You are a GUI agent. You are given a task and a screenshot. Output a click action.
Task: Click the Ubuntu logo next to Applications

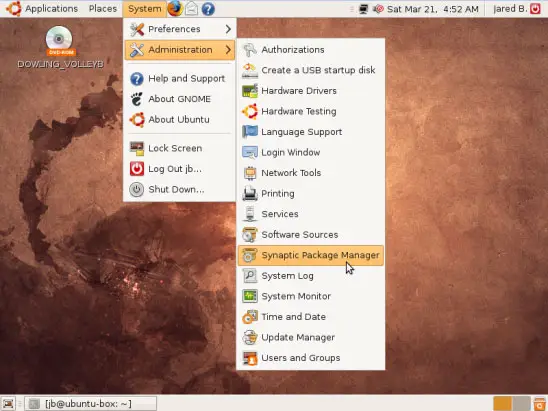coord(13,8)
